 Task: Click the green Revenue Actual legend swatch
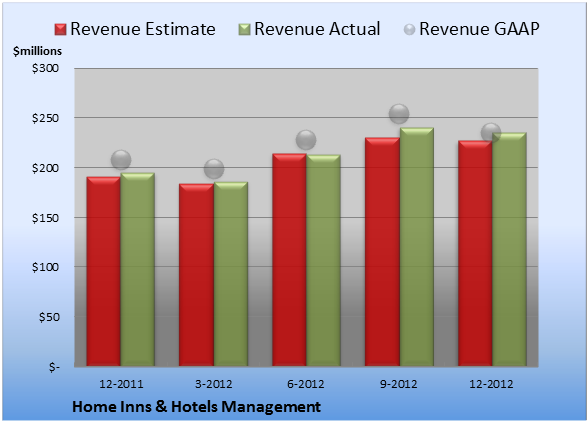pyautogui.click(x=244, y=30)
